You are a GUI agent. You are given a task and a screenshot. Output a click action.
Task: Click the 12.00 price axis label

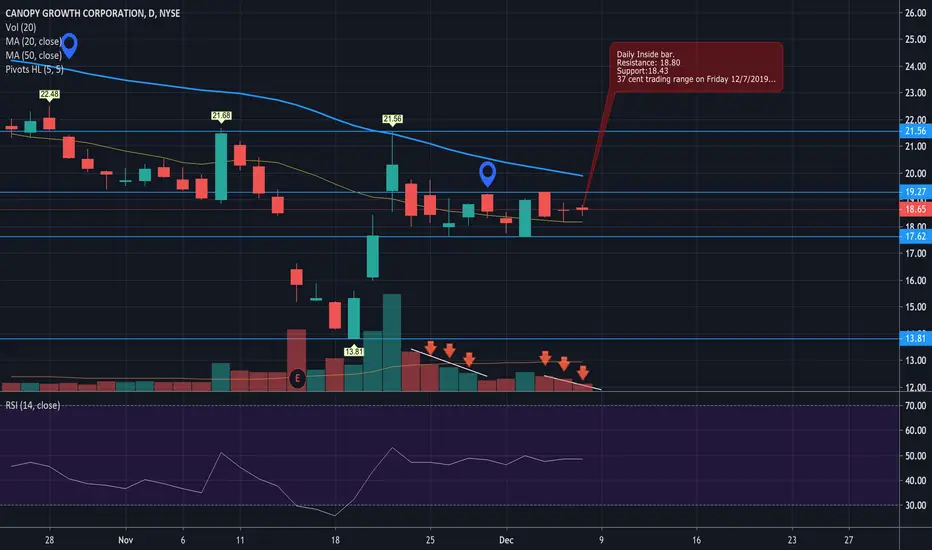coord(915,387)
